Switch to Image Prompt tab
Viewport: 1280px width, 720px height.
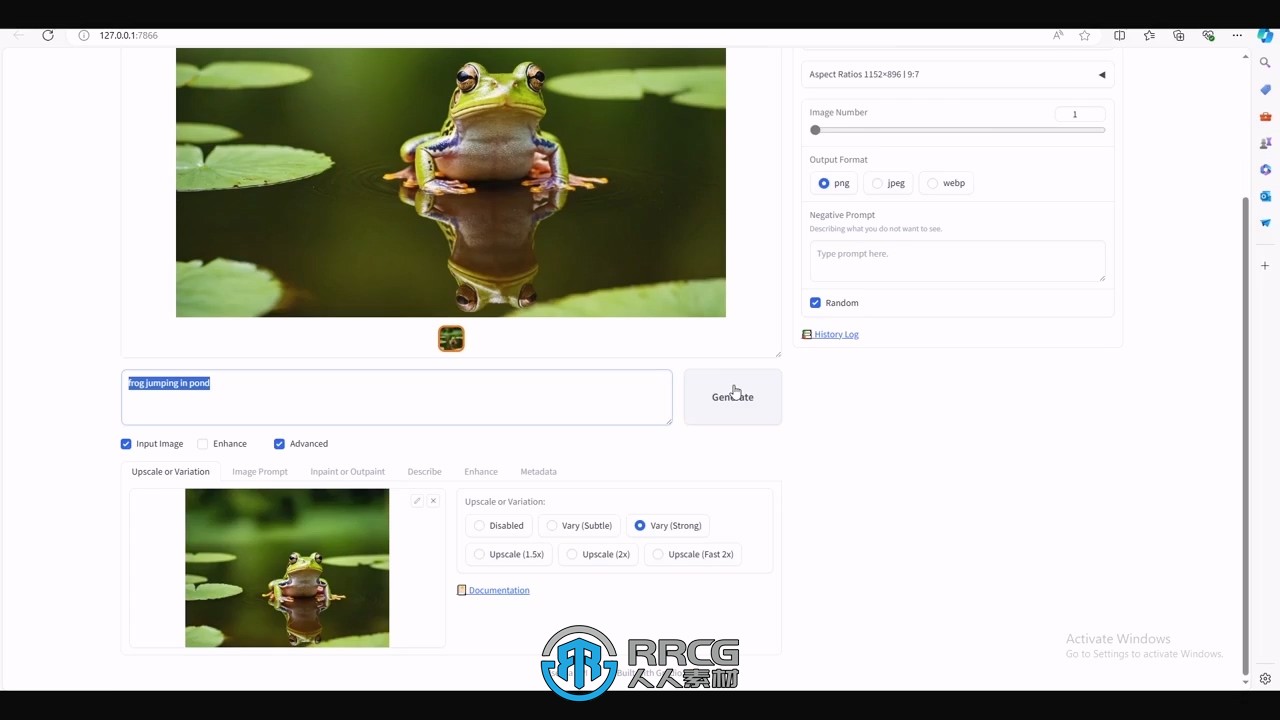point(260,472)
